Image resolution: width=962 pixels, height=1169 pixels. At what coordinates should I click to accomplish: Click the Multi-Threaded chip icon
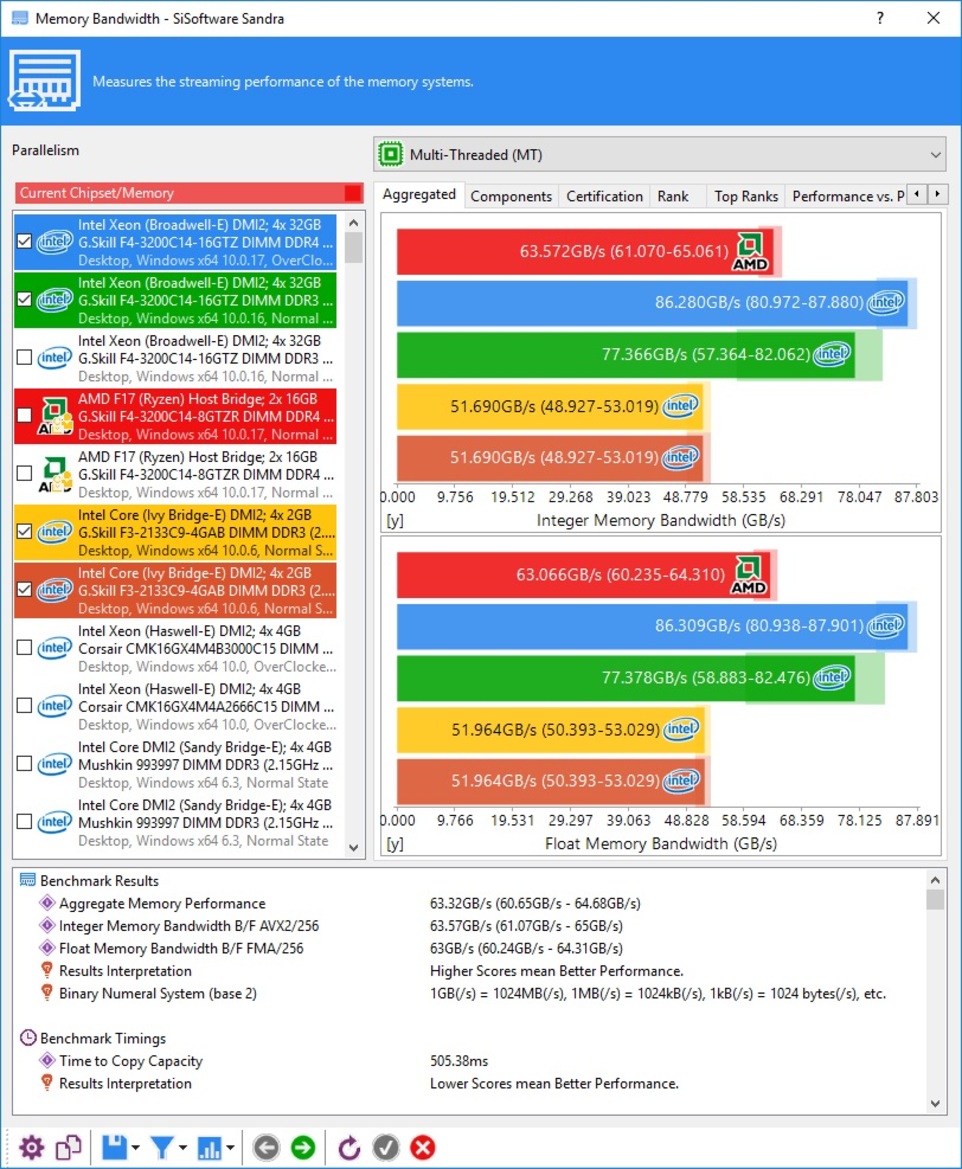click(x=390, y=154)
